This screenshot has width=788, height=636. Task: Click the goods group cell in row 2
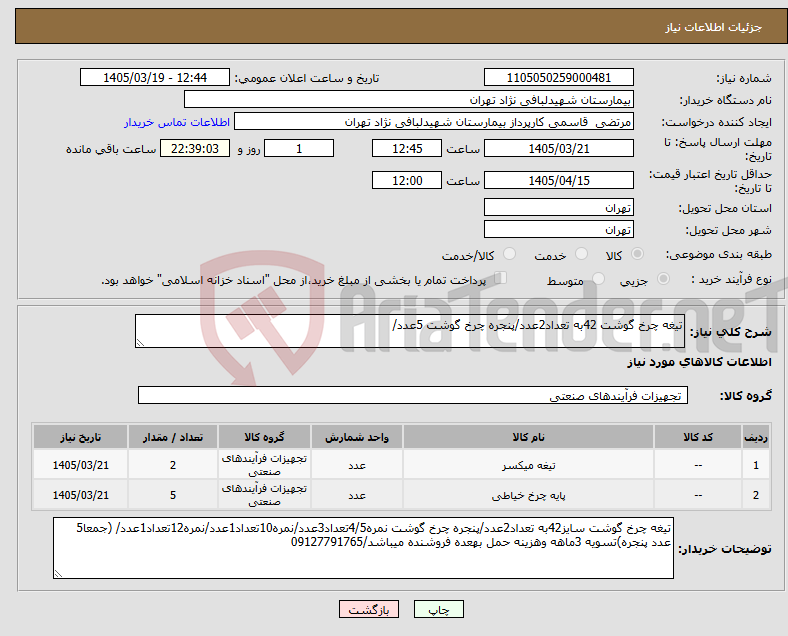pyautogui.click(x=264, y=495)
